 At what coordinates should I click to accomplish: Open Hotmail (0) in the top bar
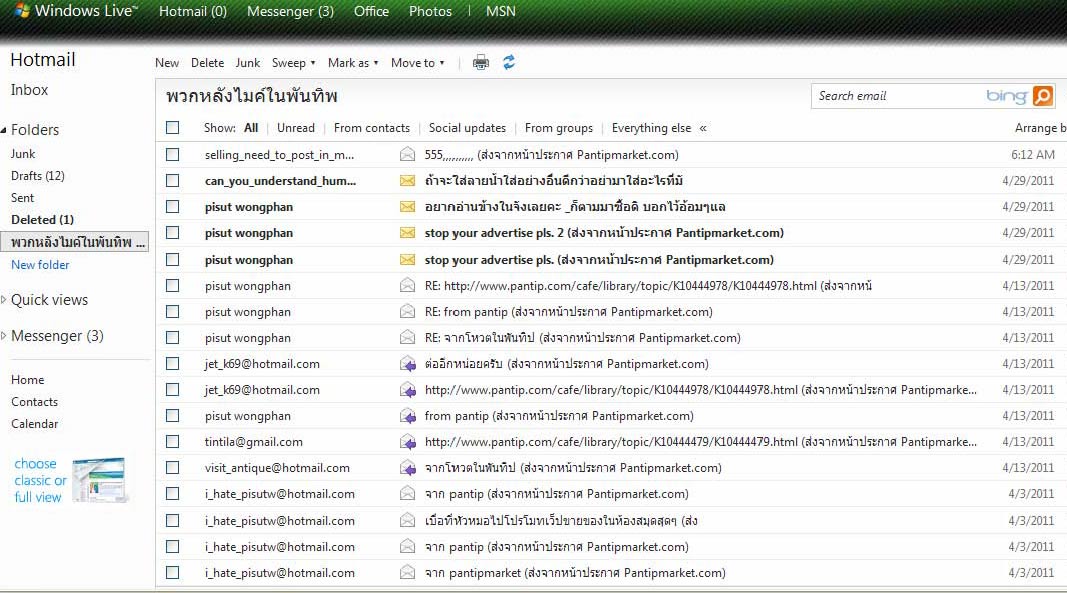(193, 12)
